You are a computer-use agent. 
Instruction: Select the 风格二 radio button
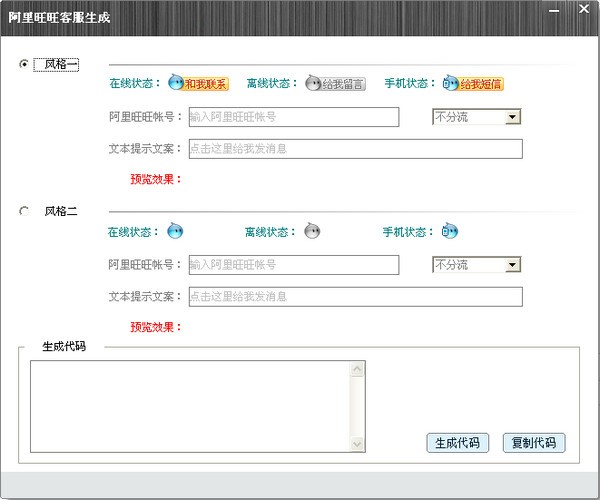pyautogui.click(x=24, y=211)
